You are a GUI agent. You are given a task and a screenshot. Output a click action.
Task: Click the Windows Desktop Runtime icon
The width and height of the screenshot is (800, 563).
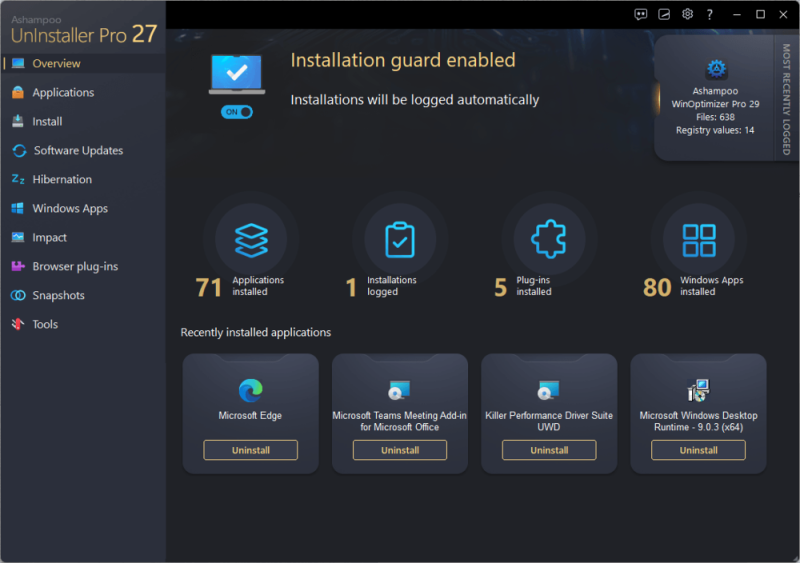698,390
